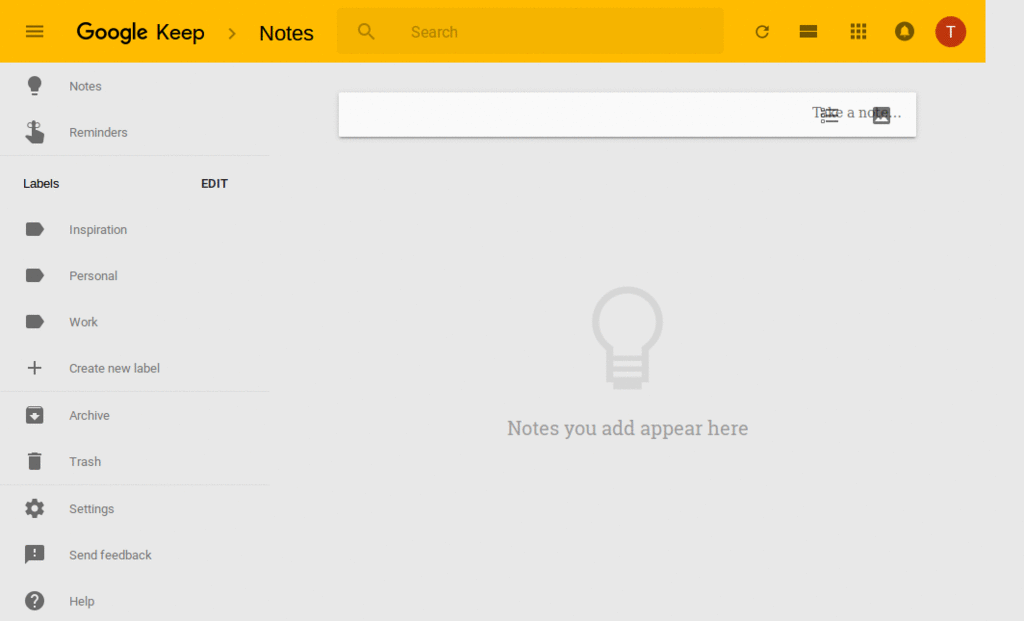Click the Take a note field
Image resolution: width=1024 pixels, height=621 pixels.
pyautogui.click(x=627, y=114)
